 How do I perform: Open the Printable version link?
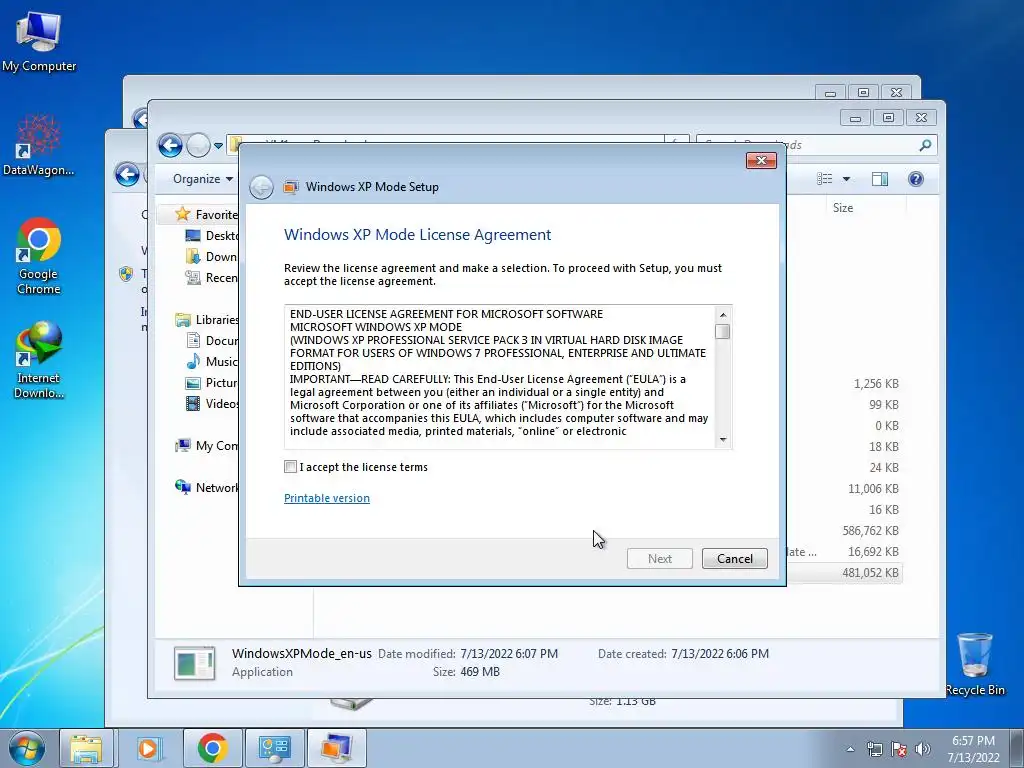(327, 498)
